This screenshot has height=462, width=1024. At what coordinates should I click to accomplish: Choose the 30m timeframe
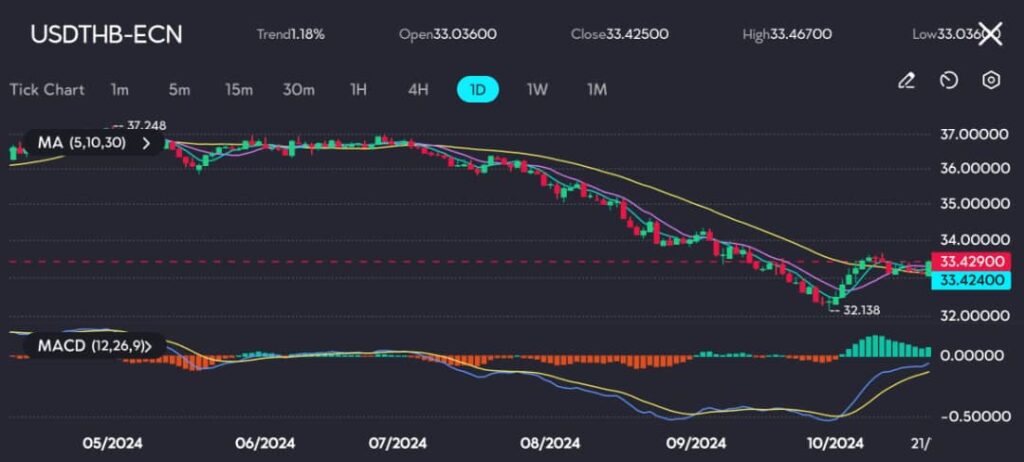pyautogui.click(x=298, y=89)
